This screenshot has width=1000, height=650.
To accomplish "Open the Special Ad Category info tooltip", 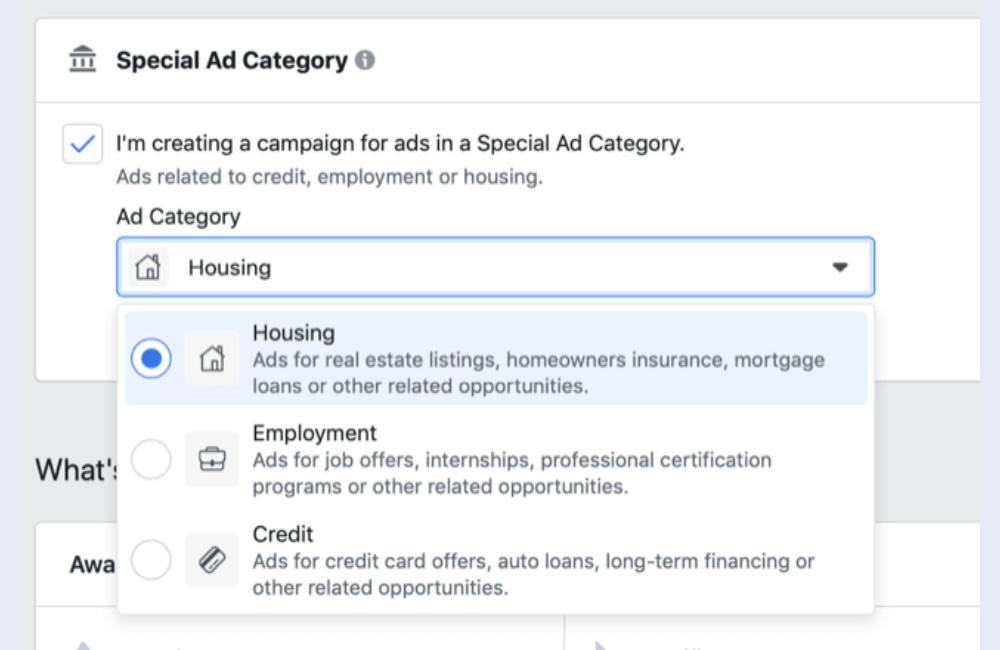I will click(x=367, y=59).
